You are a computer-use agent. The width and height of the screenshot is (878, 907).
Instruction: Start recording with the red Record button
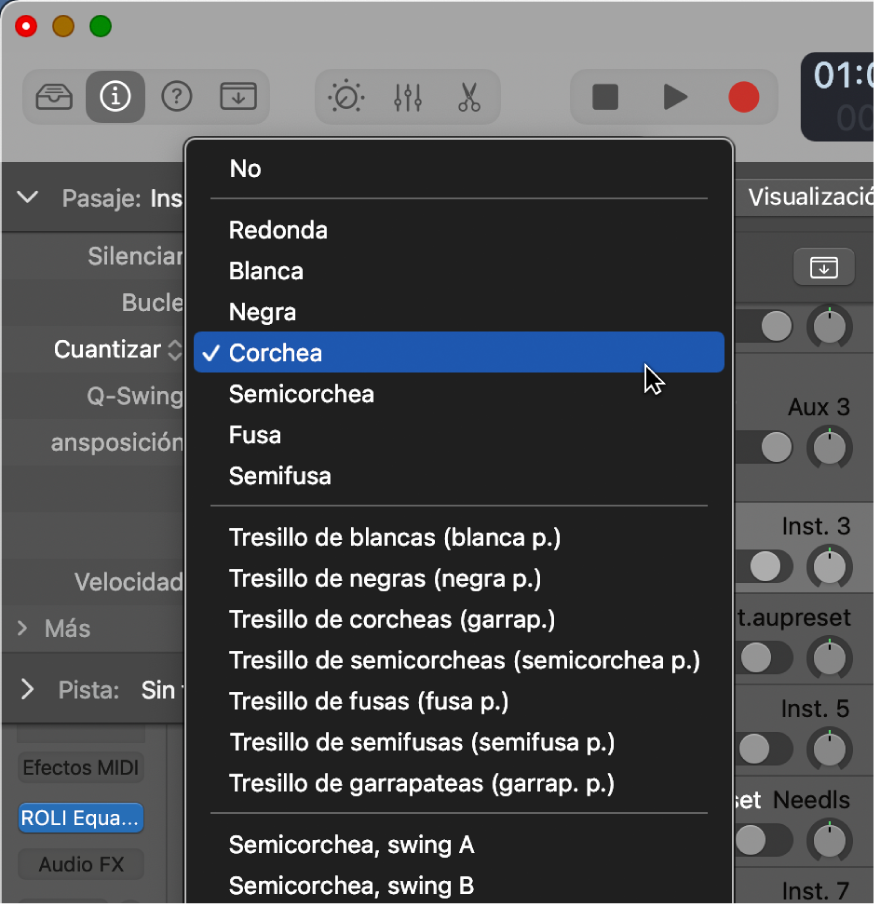pos(743,97)
